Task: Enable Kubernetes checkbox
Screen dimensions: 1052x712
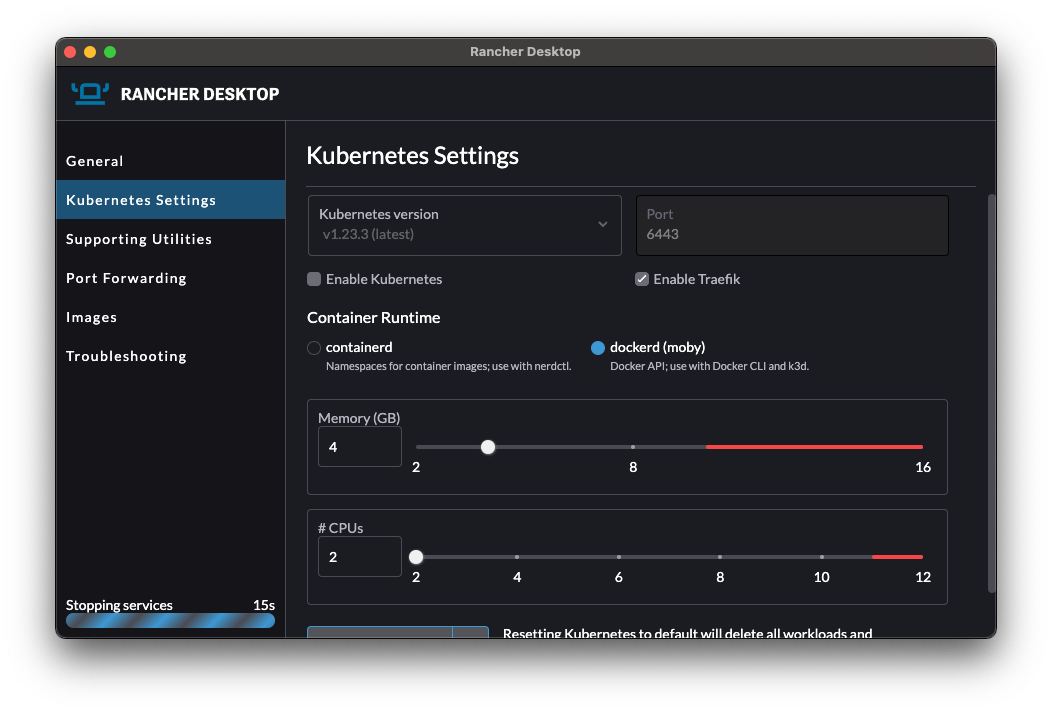Action: [x=314, y=279]
